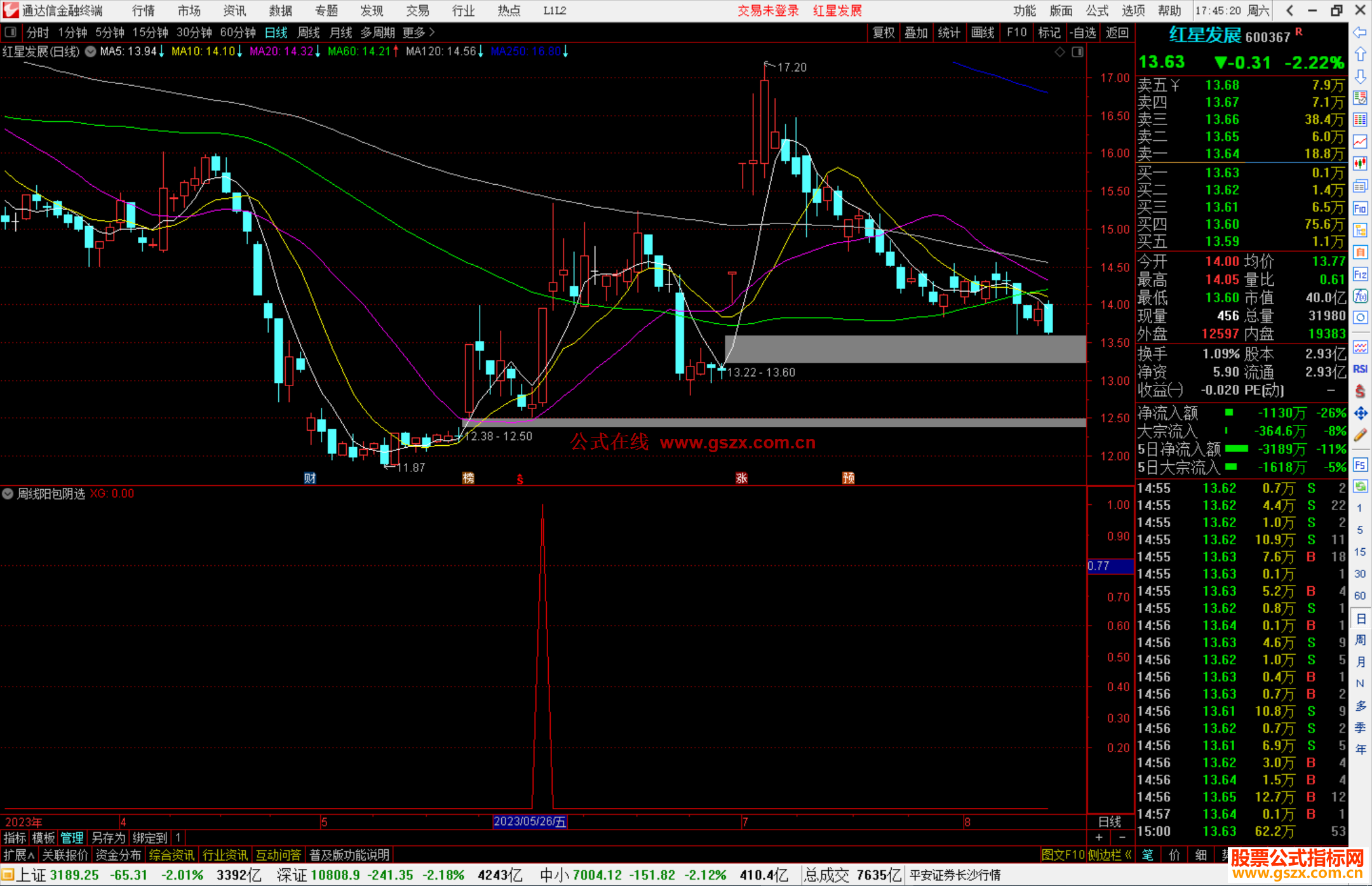Click the 涨 marker below the chart
Viewport: 1372px width, 886px height.
(x=741, y=478)
